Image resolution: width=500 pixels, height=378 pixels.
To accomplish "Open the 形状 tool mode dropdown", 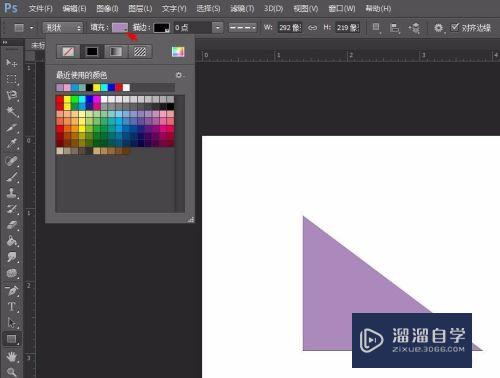I will coord(63,28).
